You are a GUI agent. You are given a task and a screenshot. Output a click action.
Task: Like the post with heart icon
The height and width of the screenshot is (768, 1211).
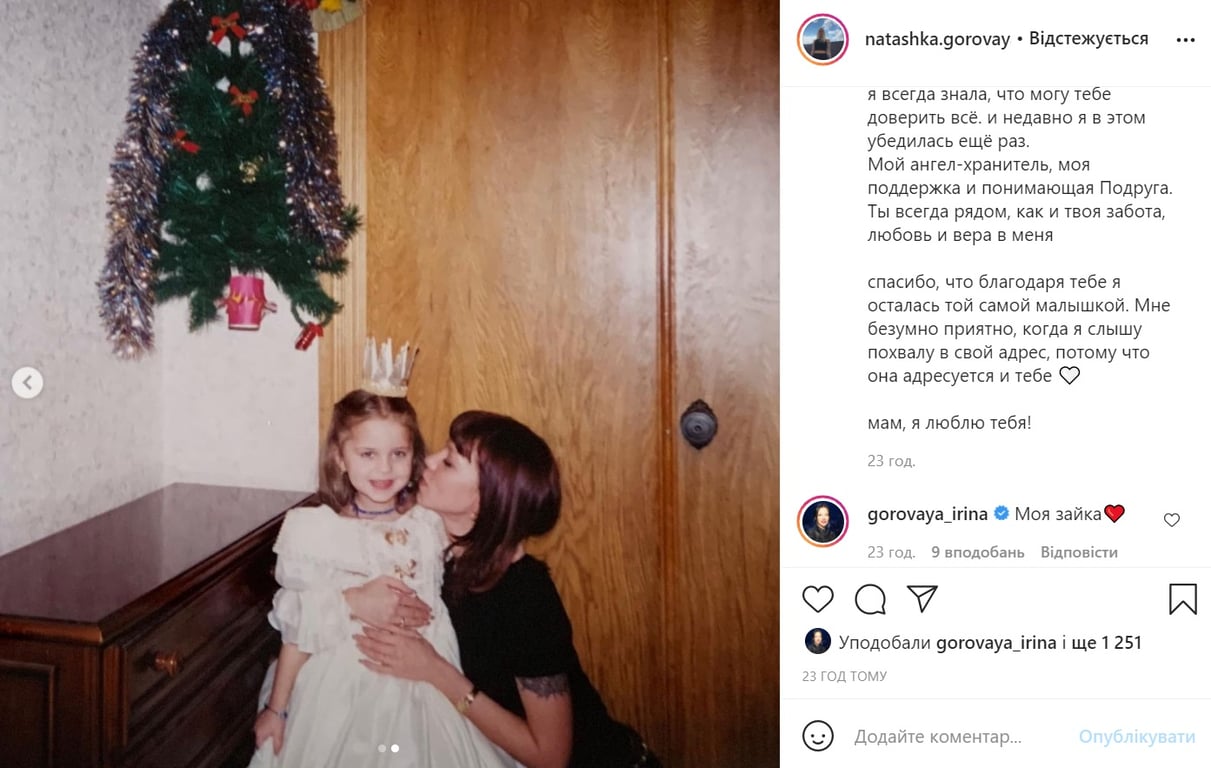pyautogui.click(x=818, y=598)
